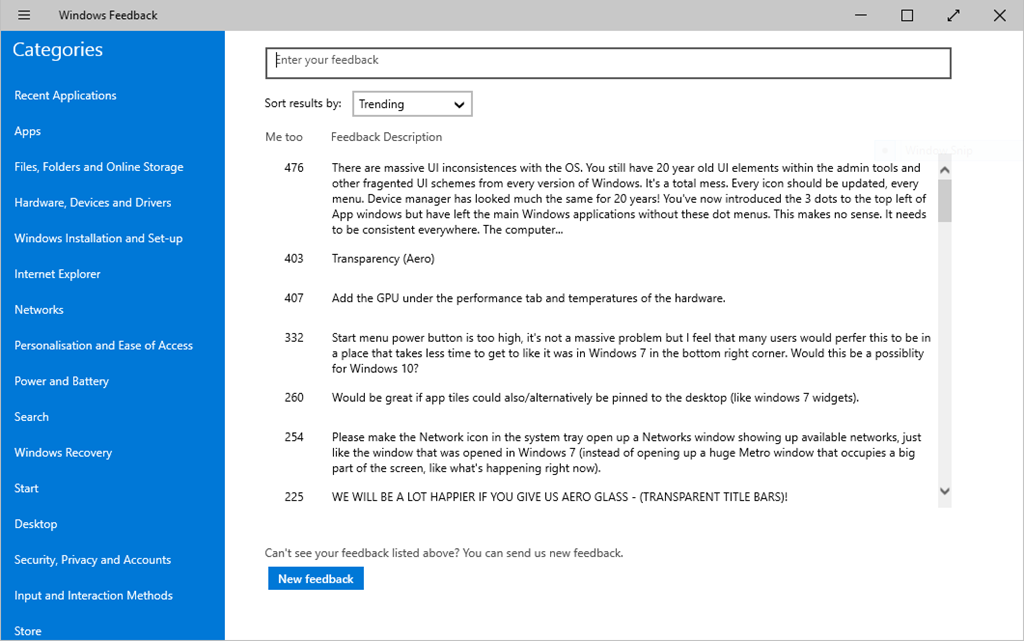This screenshot has width=1024, height=641.
Task: Open Hardware, Devices and Drivers category
Action: pos(93,202)
